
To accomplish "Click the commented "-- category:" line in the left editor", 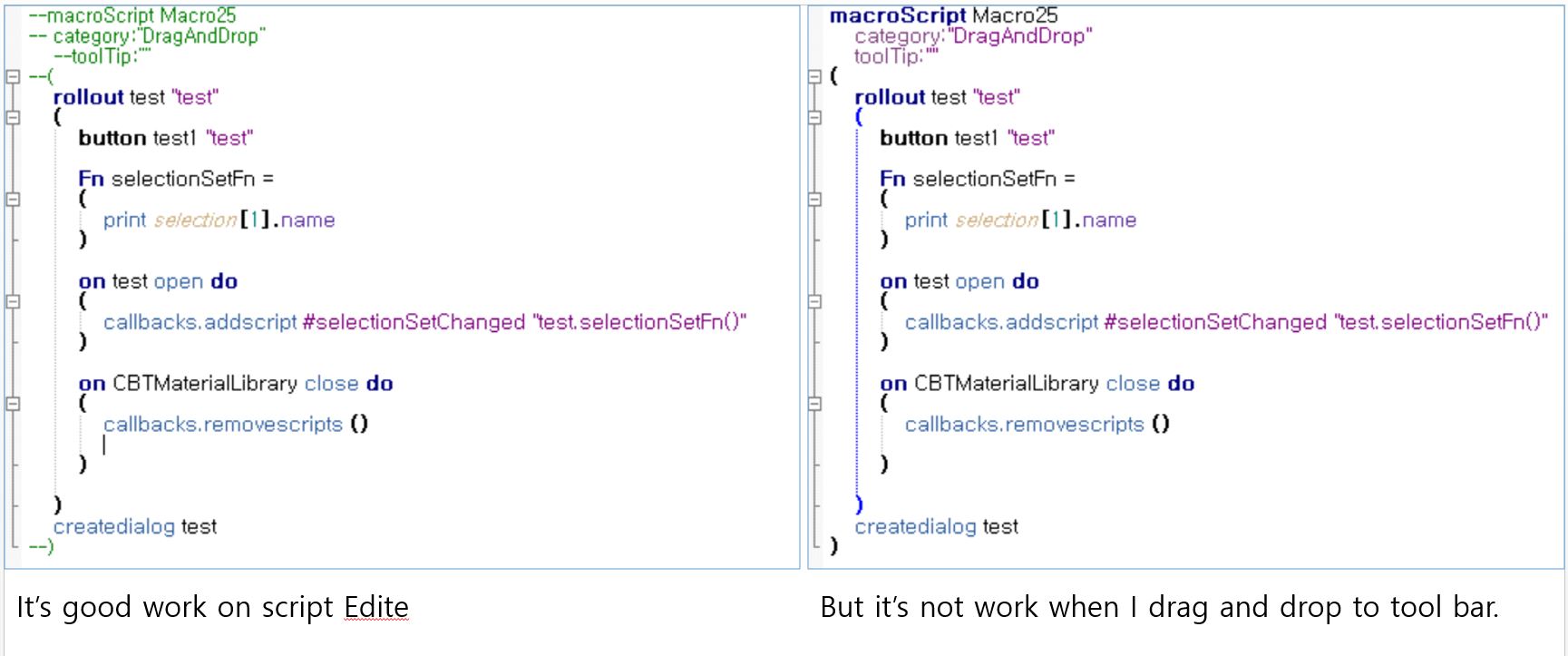I will tap(147, 36).
